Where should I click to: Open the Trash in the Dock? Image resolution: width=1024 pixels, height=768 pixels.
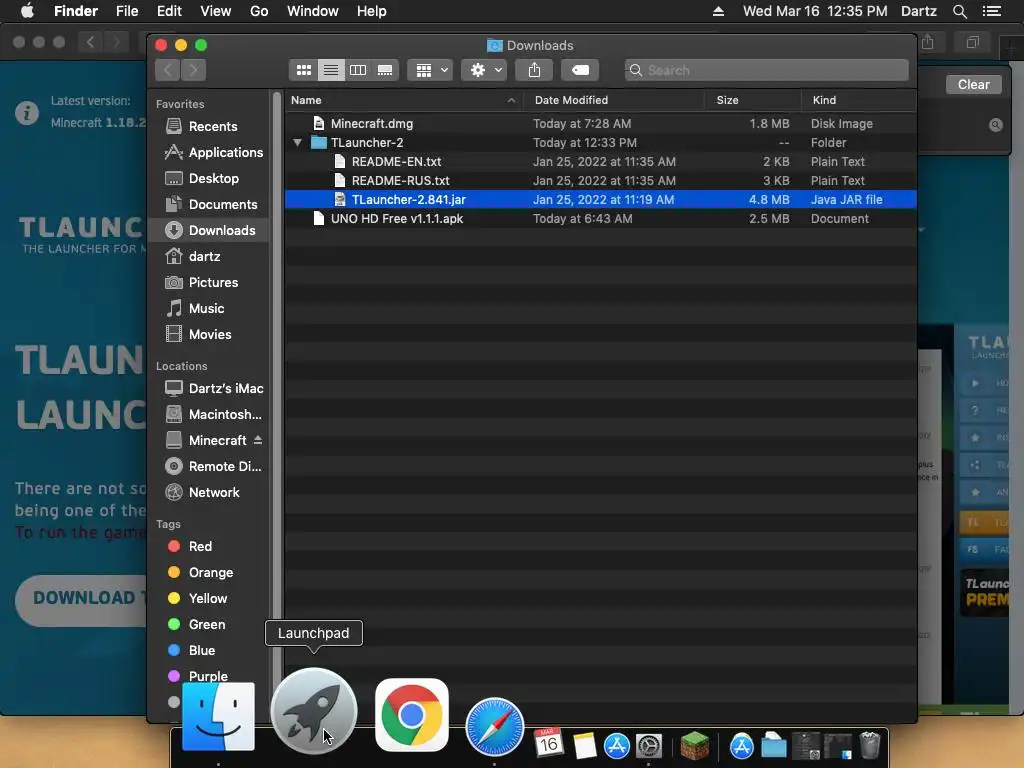click(870, 746)
